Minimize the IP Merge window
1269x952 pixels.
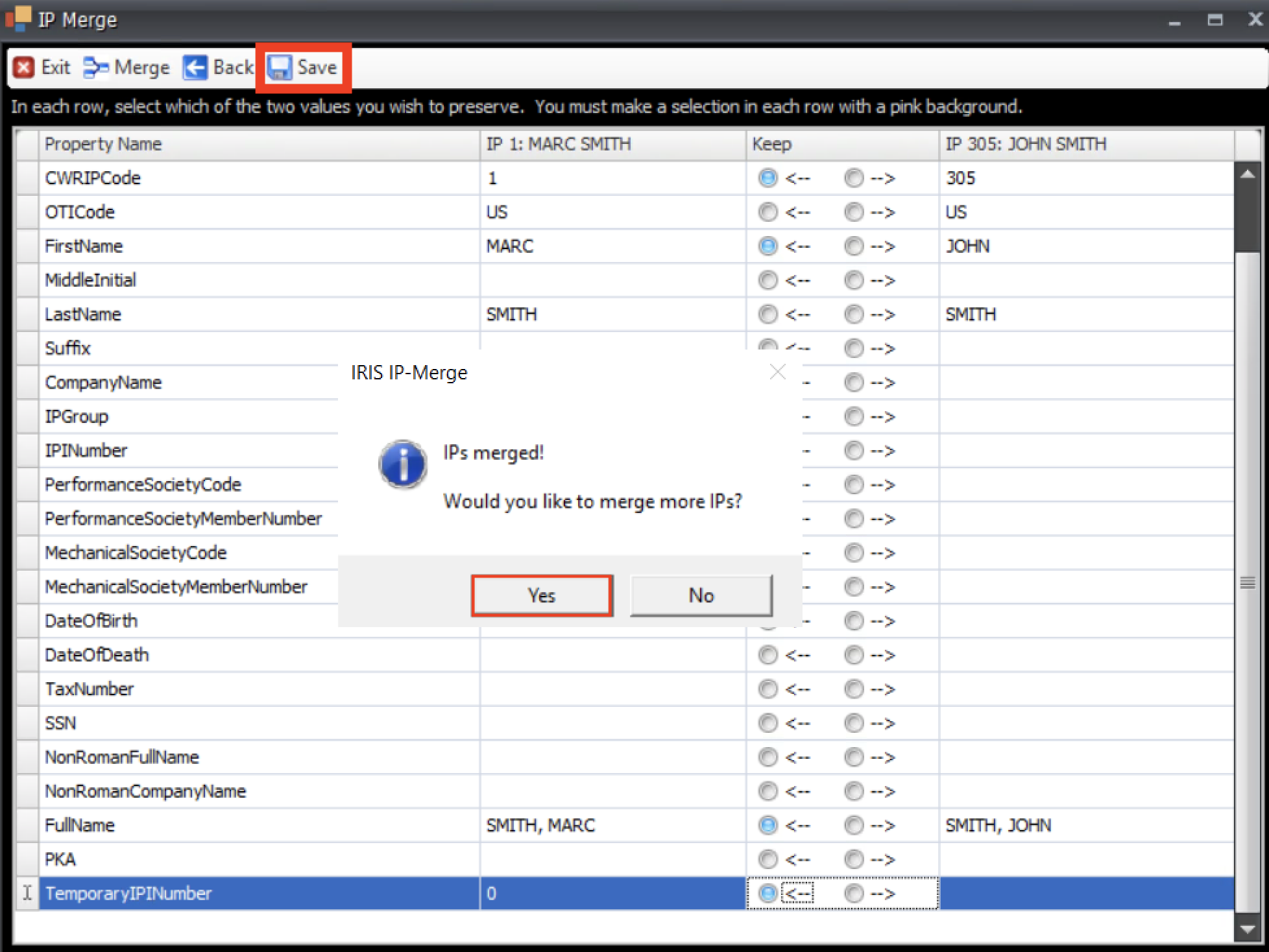coord(1174,23)
